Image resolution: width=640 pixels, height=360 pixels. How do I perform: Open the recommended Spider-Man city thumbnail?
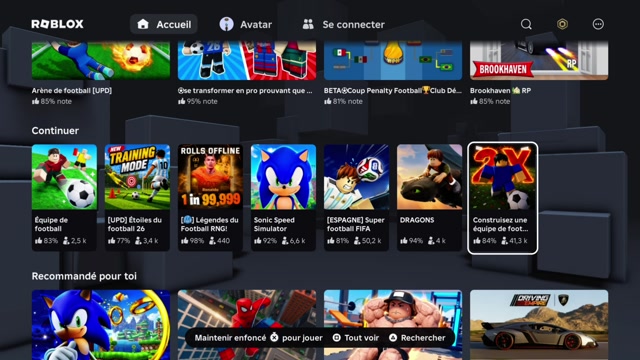pos(247,325)
